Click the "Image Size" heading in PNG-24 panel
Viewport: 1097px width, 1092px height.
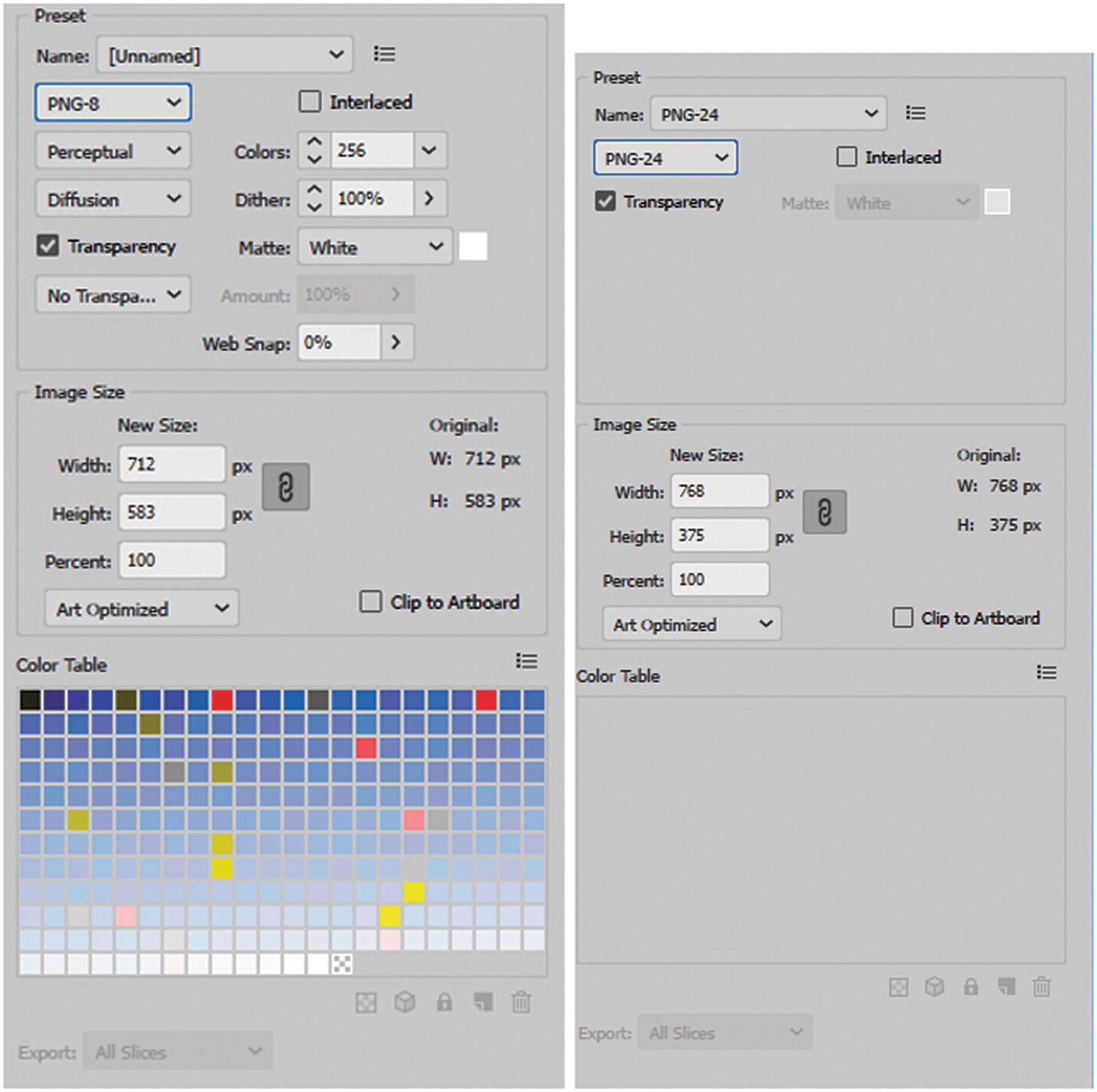[x=634, y=425]
